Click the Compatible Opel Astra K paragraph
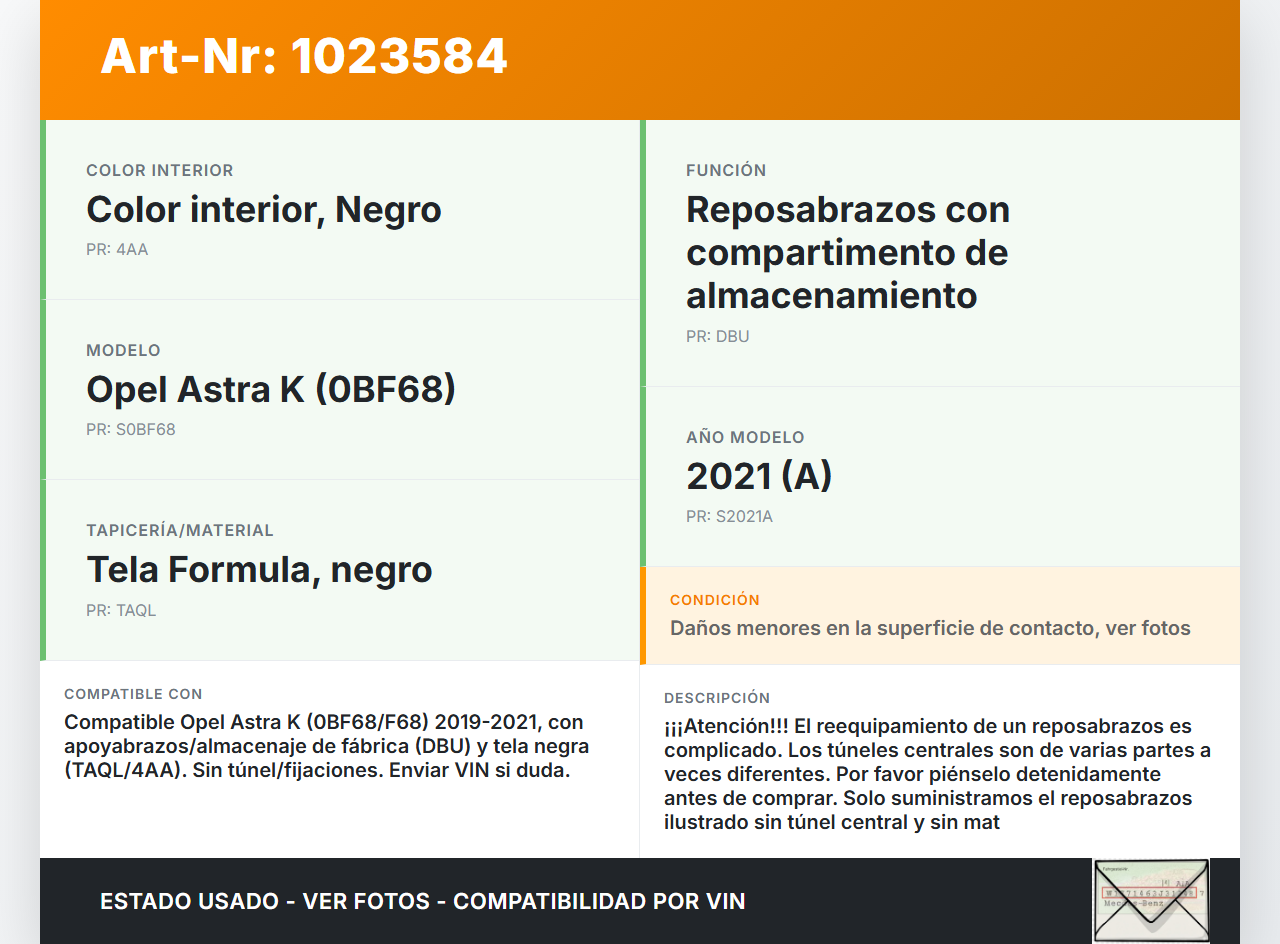 pos(326,747)
